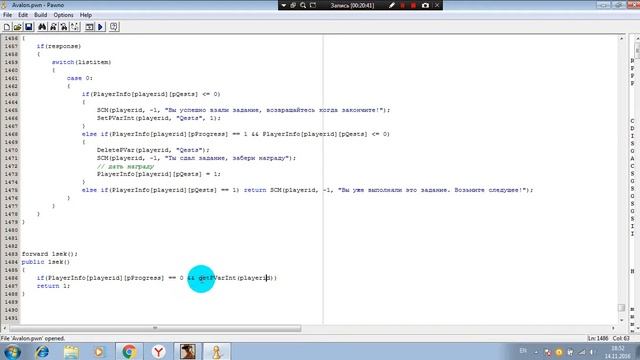Viewport: 640px width, 360px height.
Task: Expand the recorder bar dropdown arrow
Action: (284, 5)
